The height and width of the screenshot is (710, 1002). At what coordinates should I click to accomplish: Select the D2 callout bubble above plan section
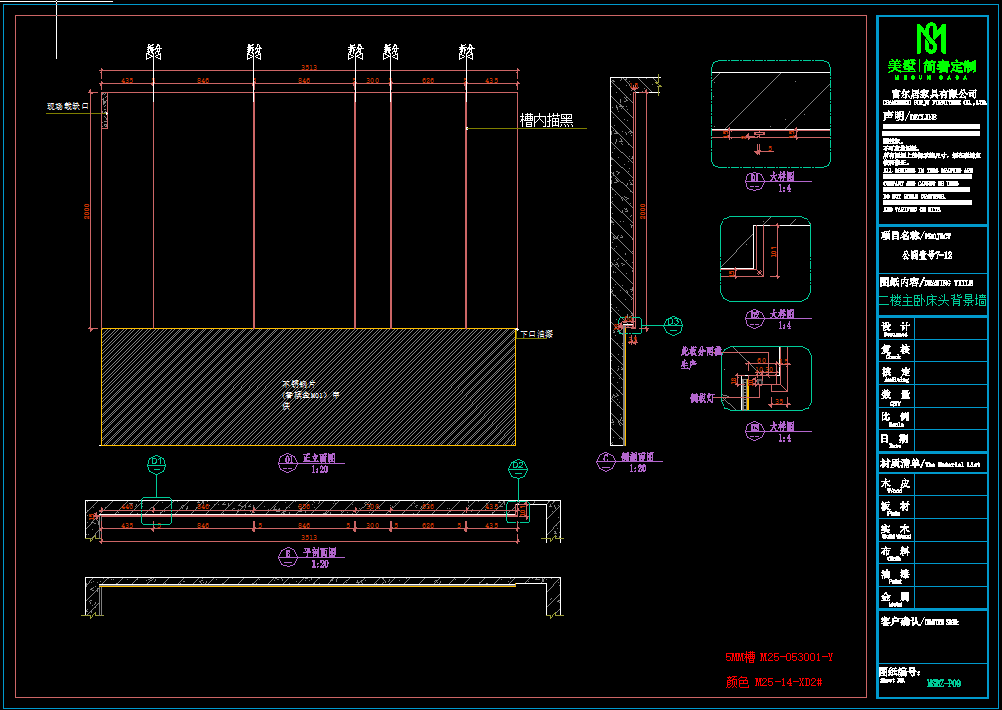[x=518, y=465]
